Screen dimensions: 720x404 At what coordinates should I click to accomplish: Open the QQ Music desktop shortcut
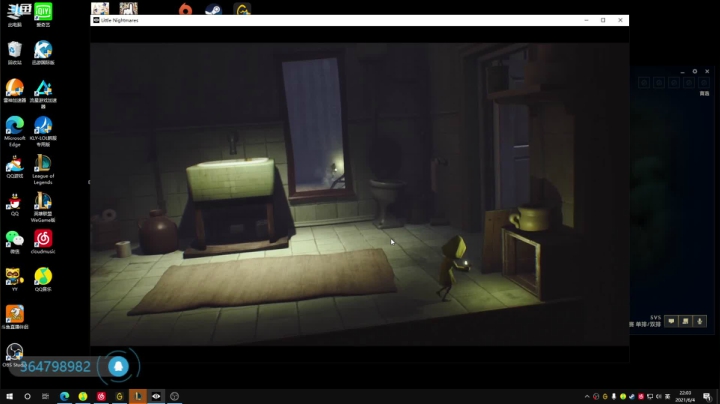(43, 277)
